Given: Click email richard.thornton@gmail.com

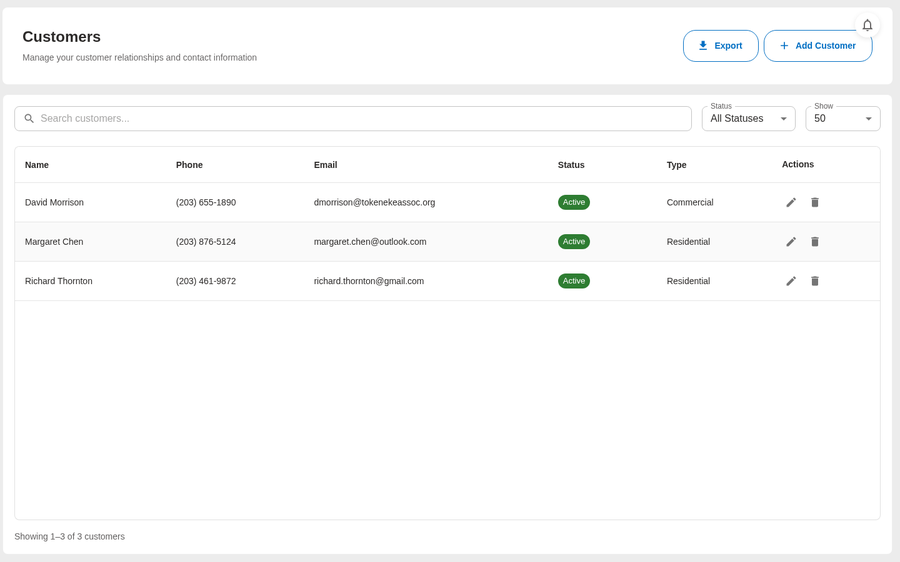Looking at the screenshot, I should (x=368, y=281).
